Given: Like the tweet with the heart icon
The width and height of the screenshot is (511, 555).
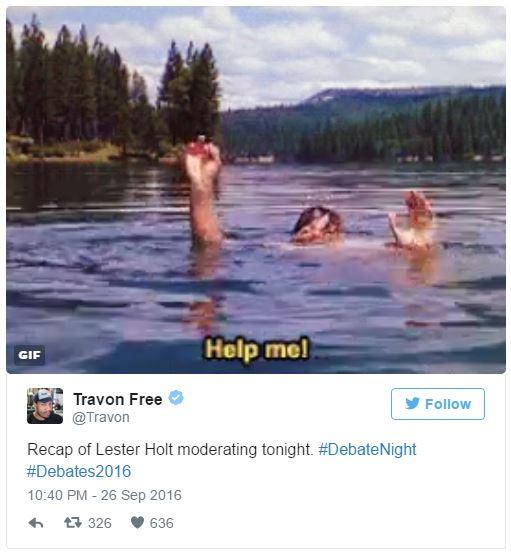Looking at the screenshot, I should (x=137, y=522).
